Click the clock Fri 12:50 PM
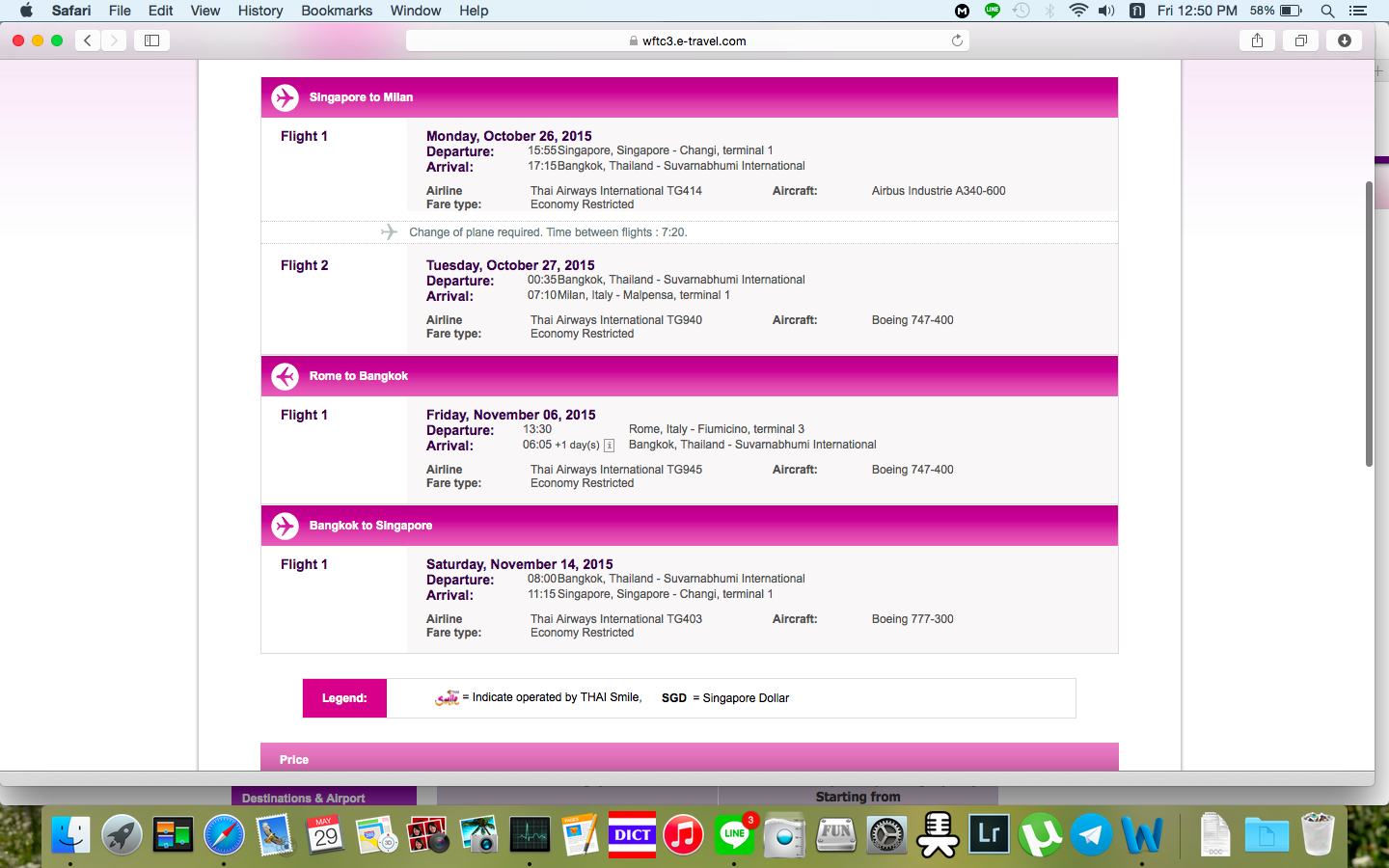This screenshot has width=1389, height=868. (1197, 11)
